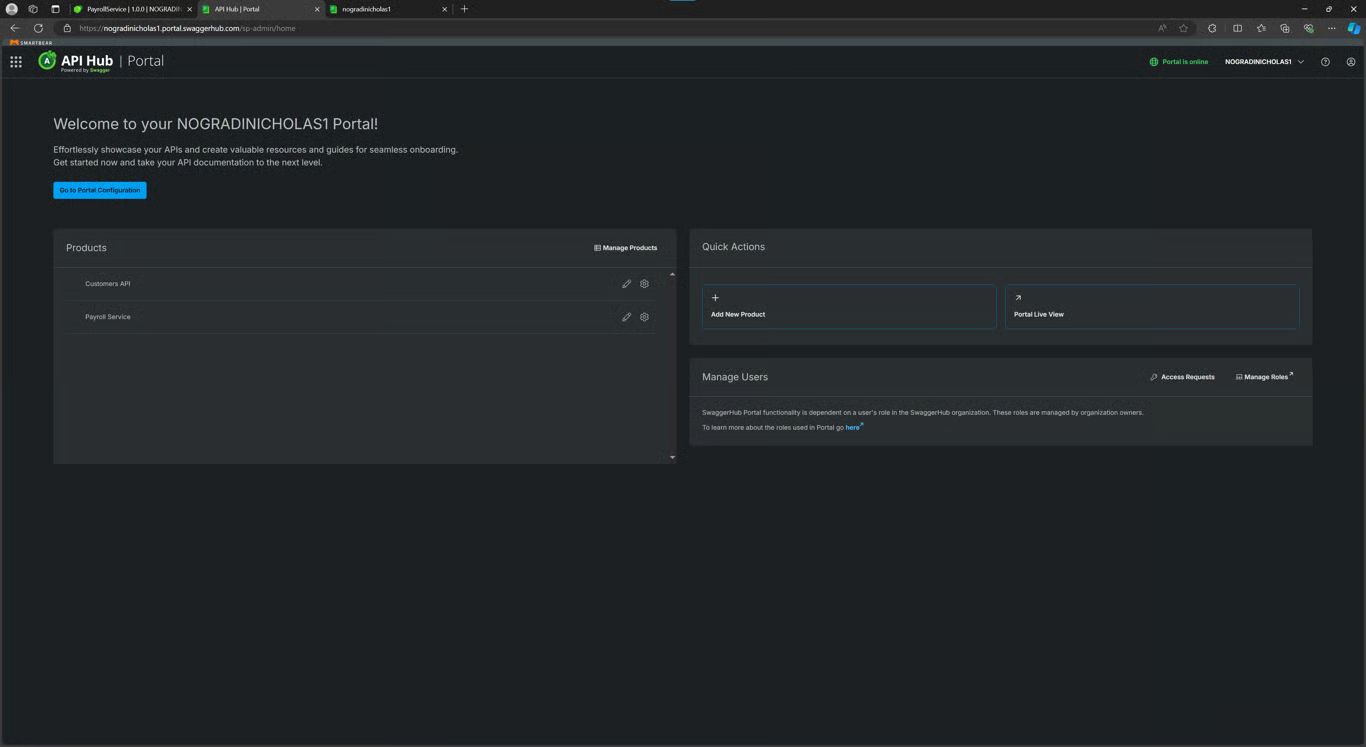1366x747 pixels.
Task: Open Manage Products link
Action: [626, 248]
